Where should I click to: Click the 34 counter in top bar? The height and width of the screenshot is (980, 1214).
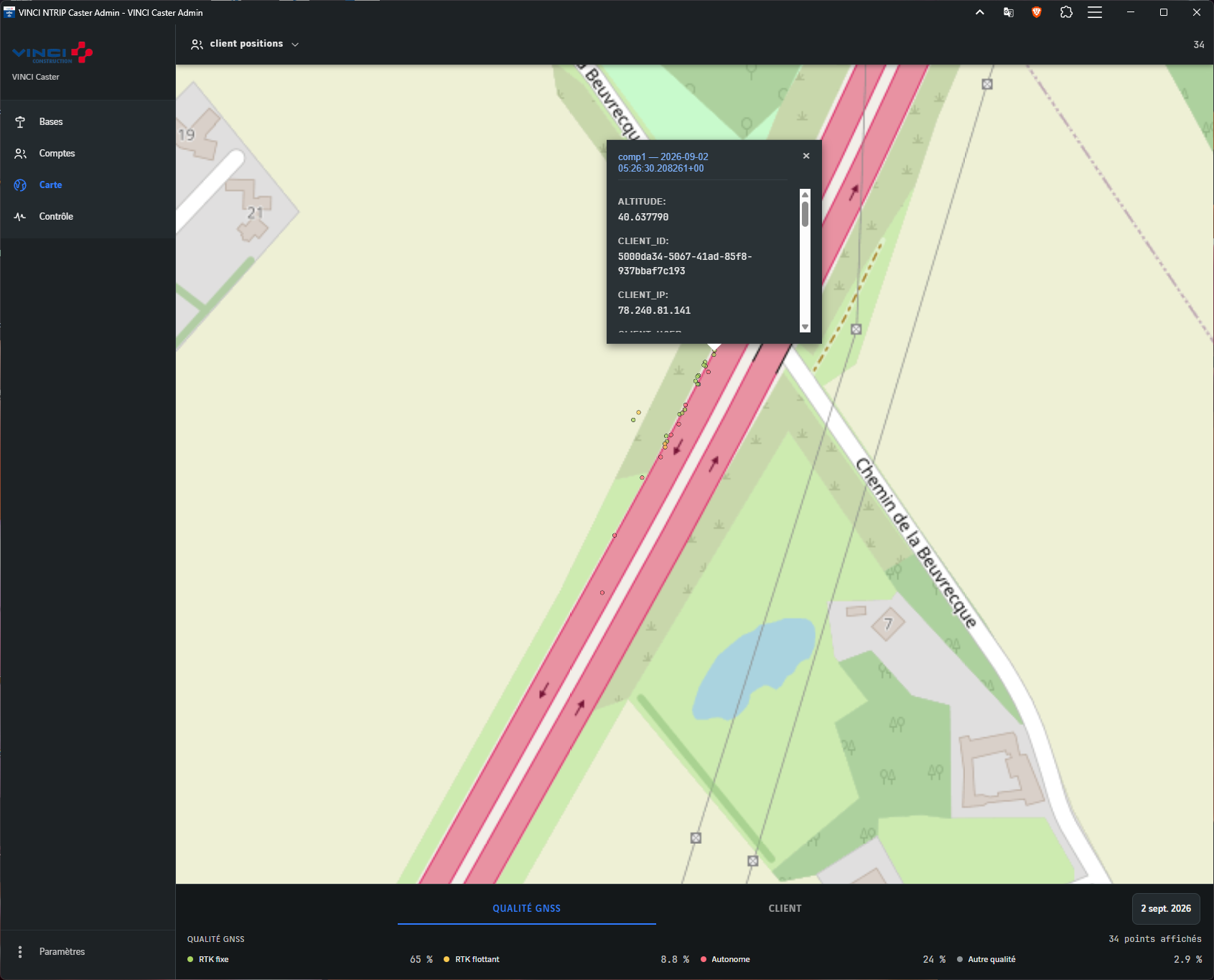click(x=1199, y=45)
